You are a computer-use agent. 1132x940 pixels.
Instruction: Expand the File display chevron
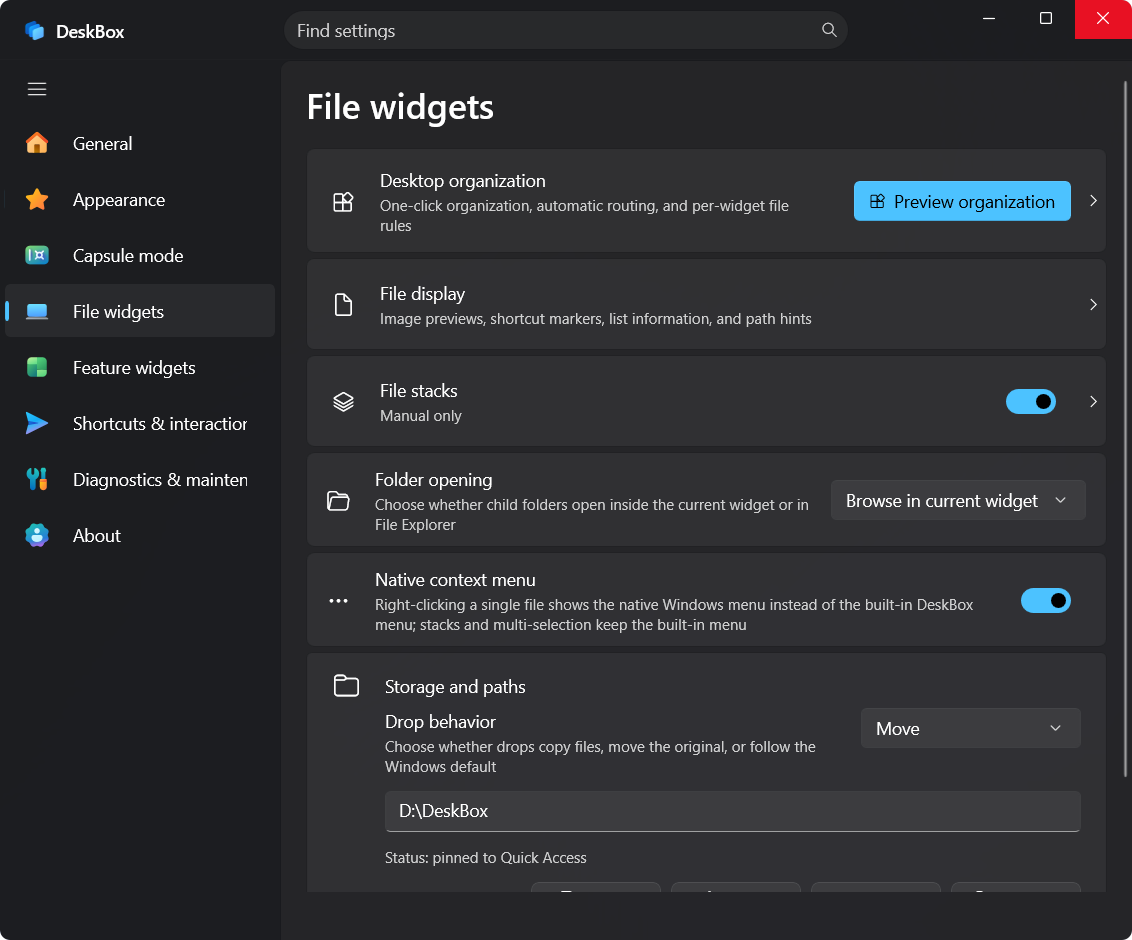1093,305
